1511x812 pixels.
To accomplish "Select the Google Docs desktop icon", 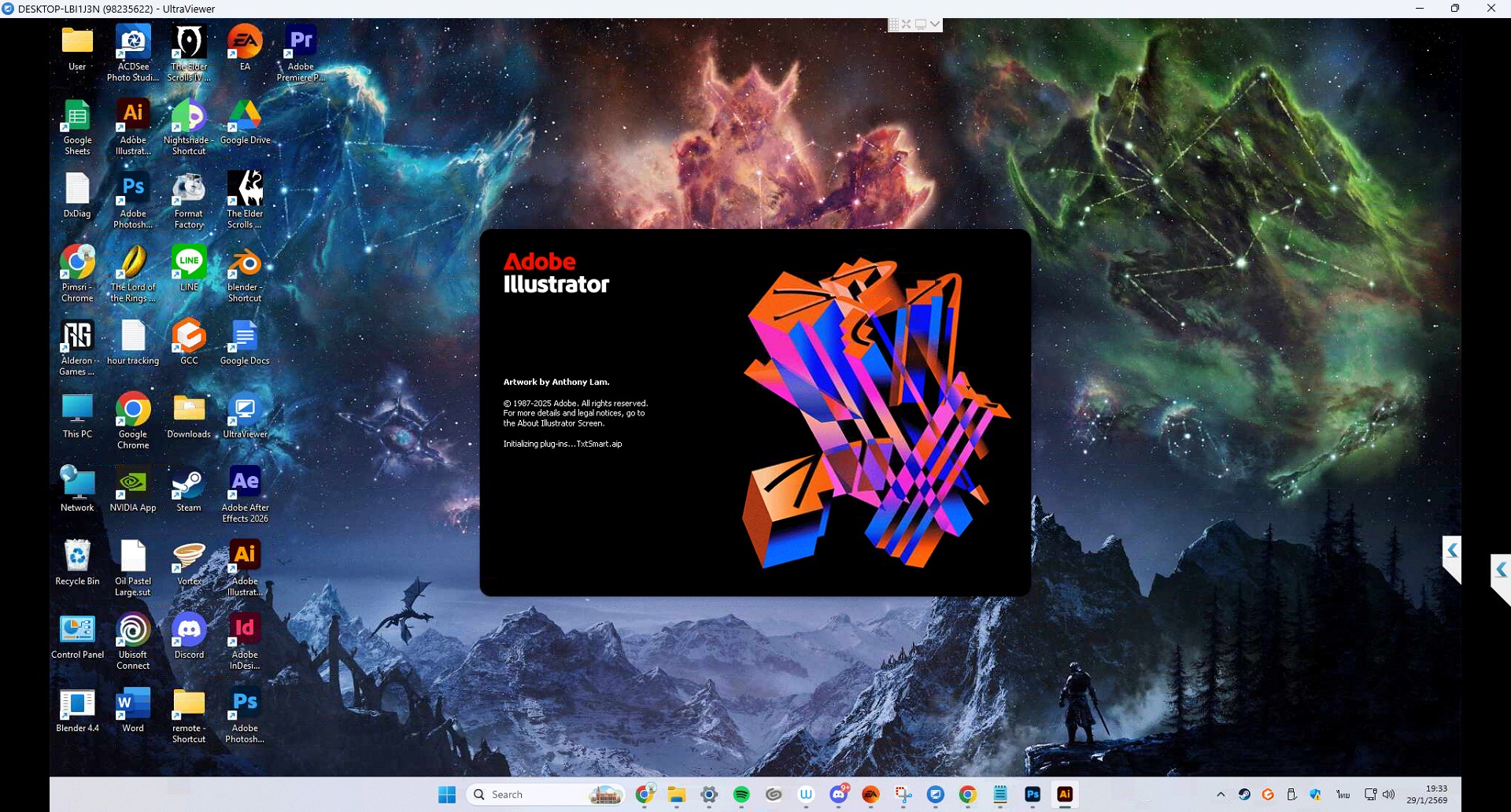I will (245, 343).
